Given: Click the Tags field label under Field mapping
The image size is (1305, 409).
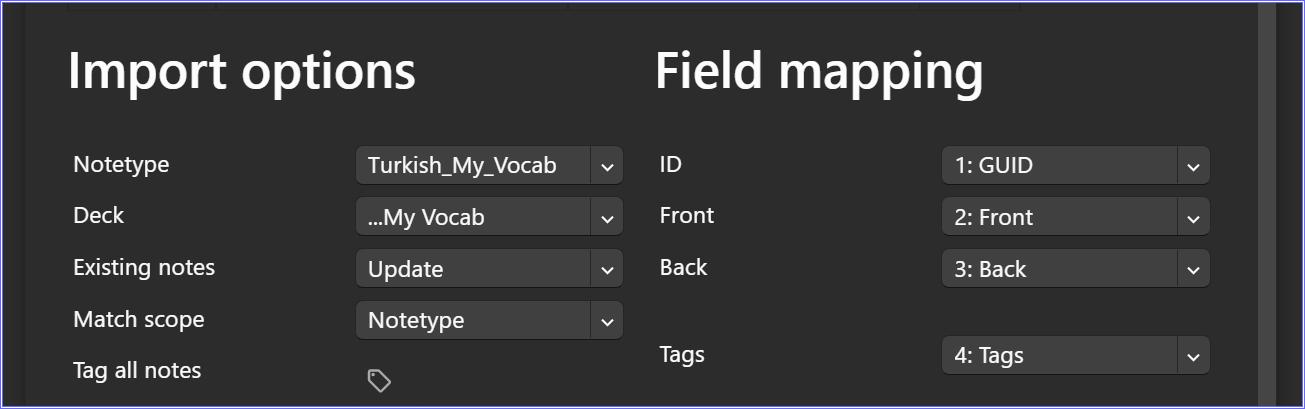Looking at the screenshot, I should point(682,354).
